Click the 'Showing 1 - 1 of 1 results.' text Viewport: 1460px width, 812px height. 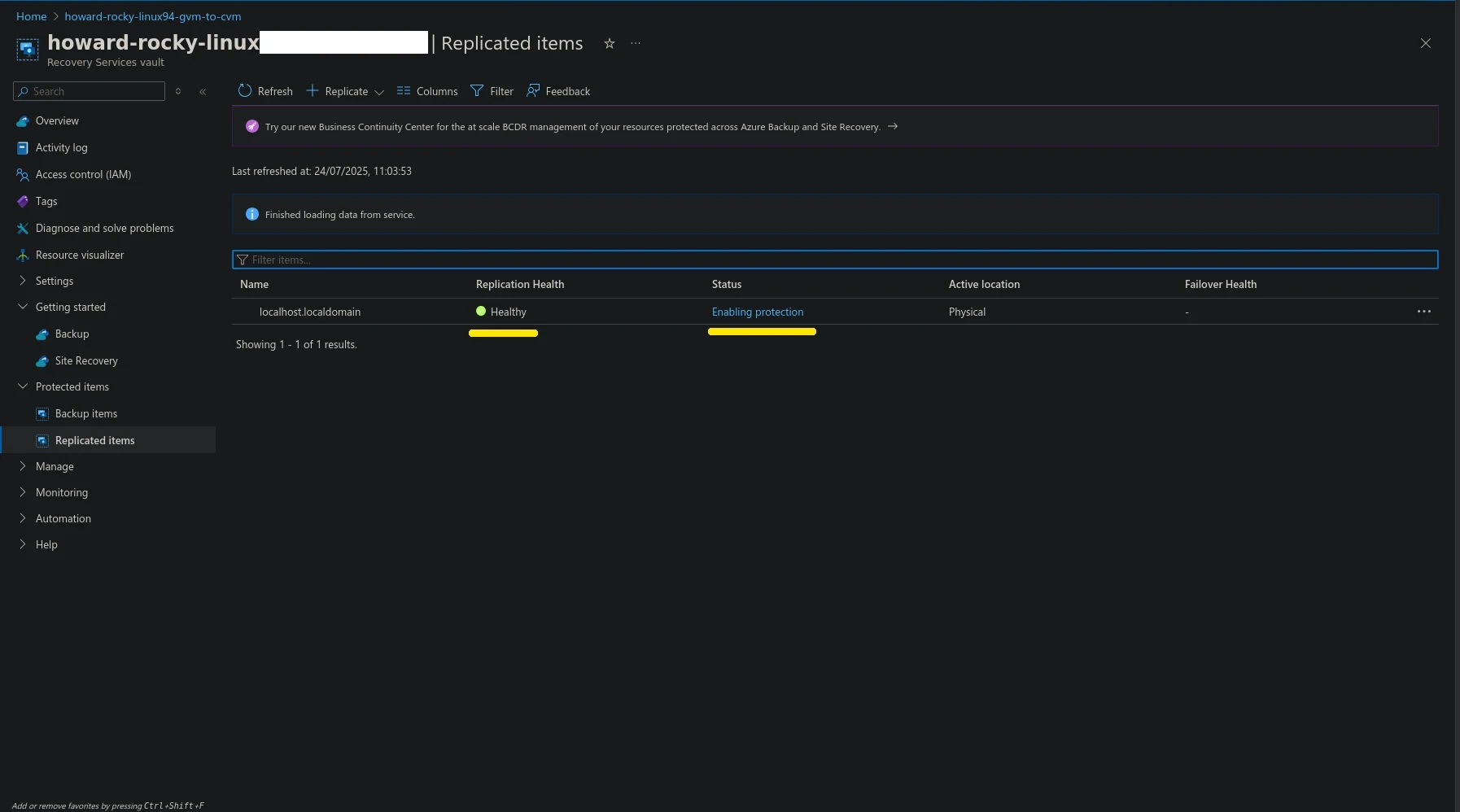(296, 344)
